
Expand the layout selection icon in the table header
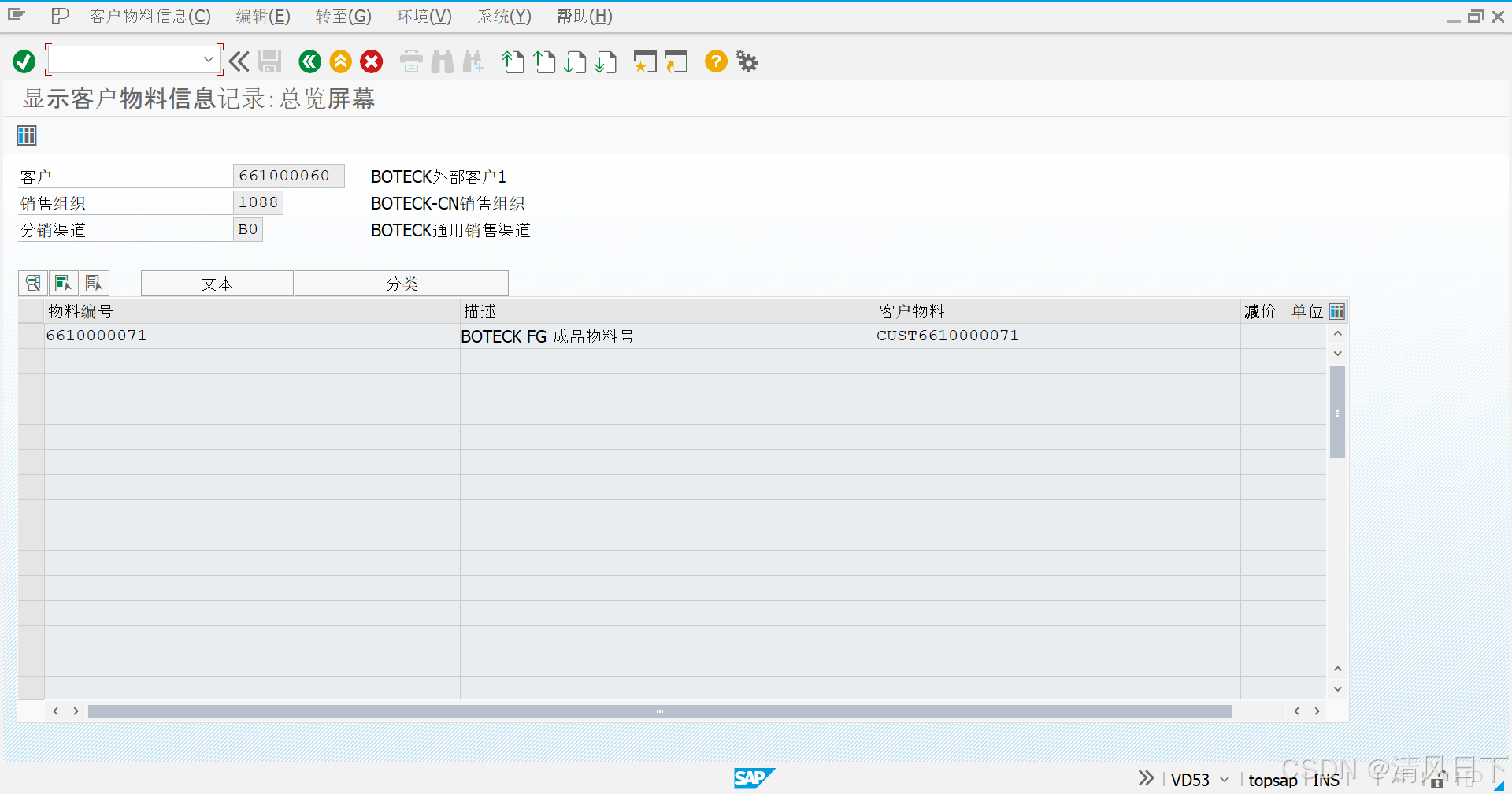pos(1336,310)
